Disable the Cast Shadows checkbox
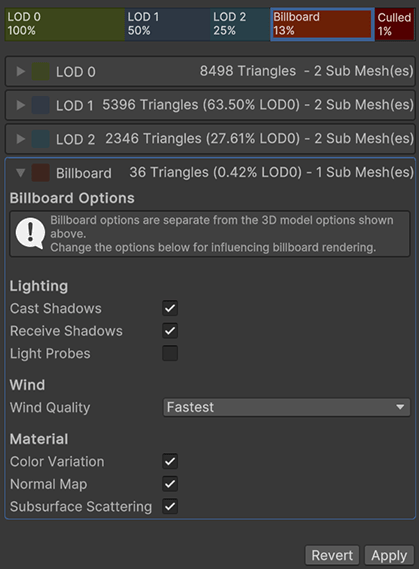This screenshot has height=569, width=419. [x=170, y=308]
